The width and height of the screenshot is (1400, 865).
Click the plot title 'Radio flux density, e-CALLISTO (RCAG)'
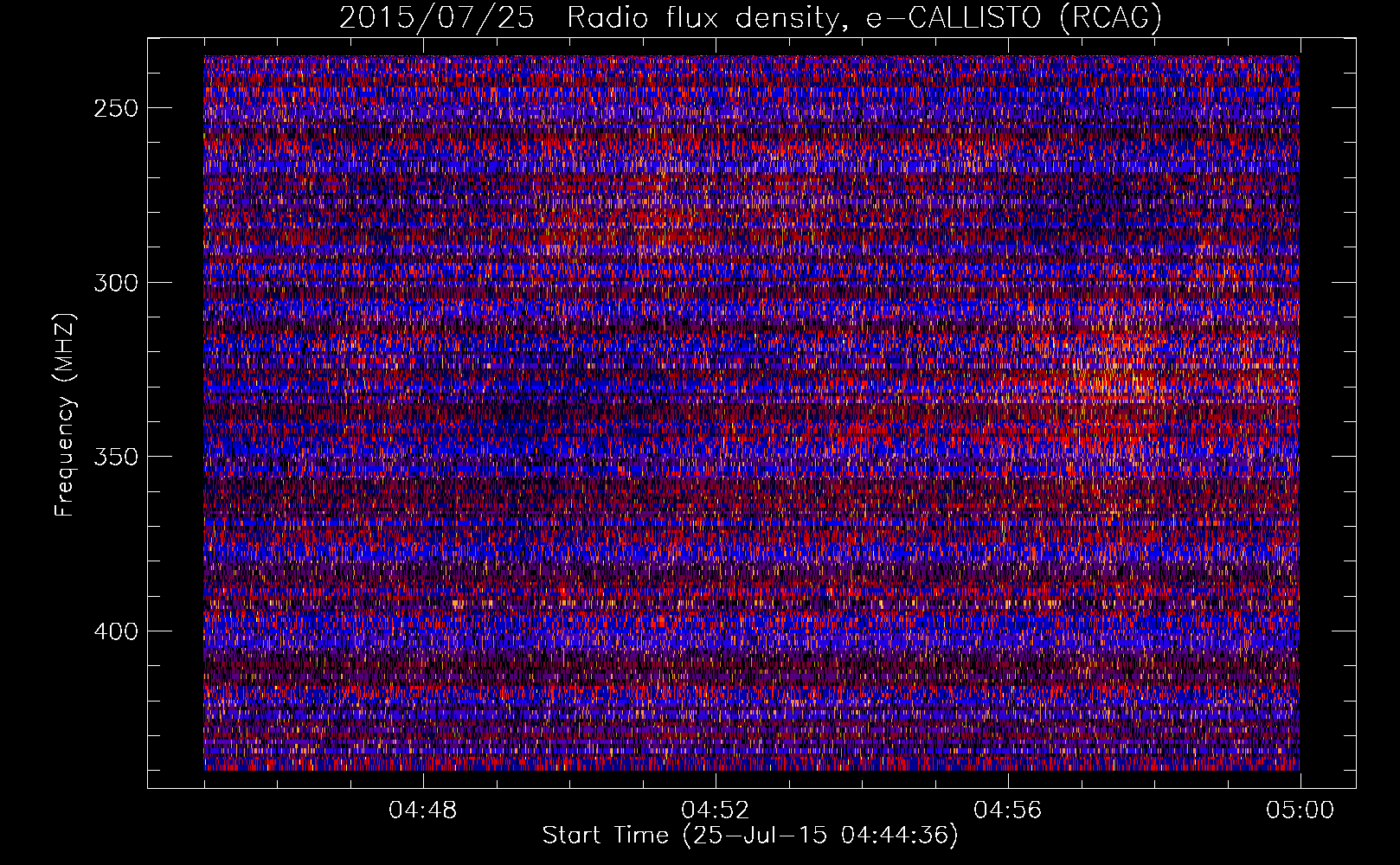pyautogui.click(x=864, y=18)
